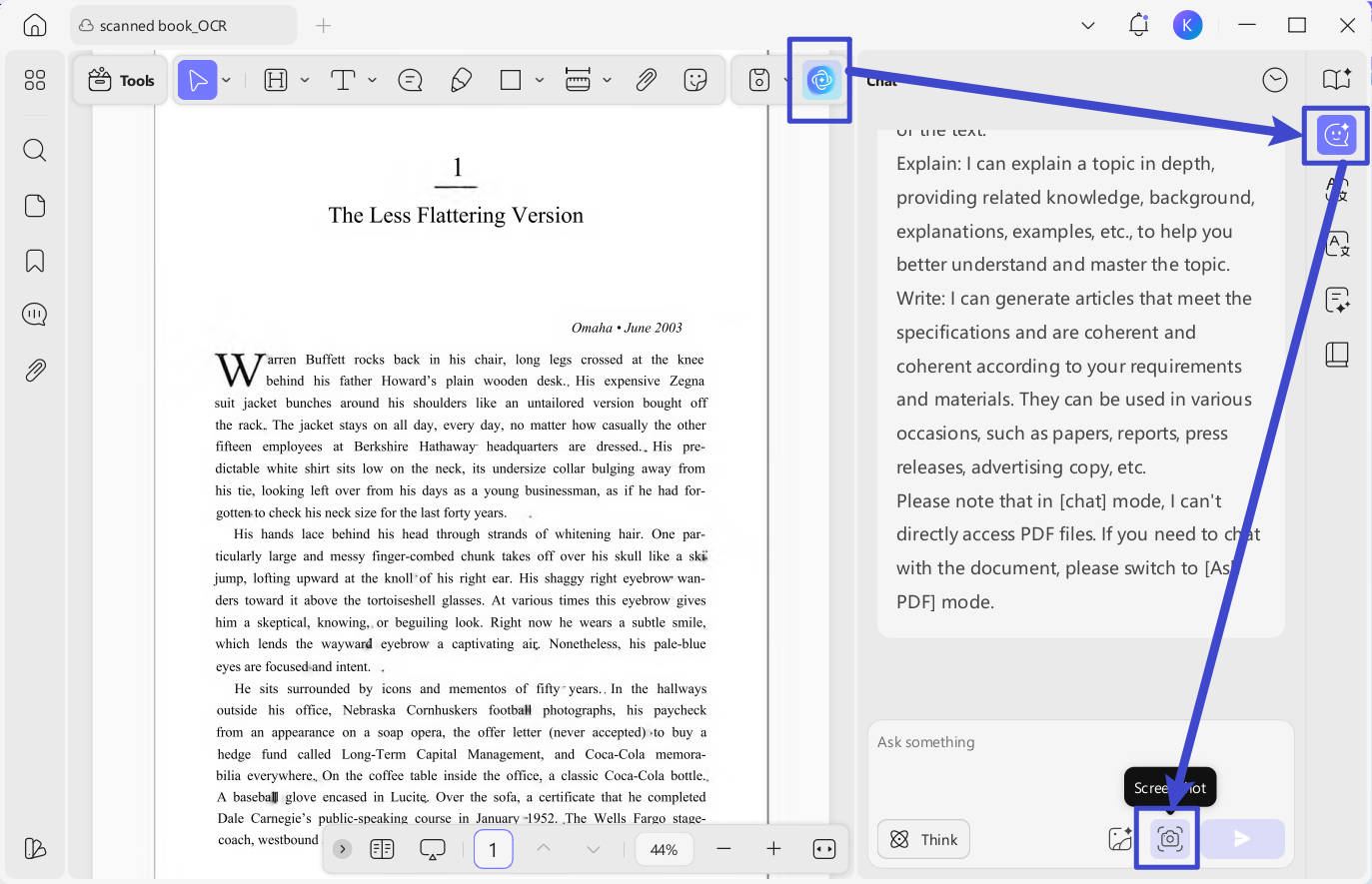
Task: Select the rectangle shape tool
Action: 511,80
